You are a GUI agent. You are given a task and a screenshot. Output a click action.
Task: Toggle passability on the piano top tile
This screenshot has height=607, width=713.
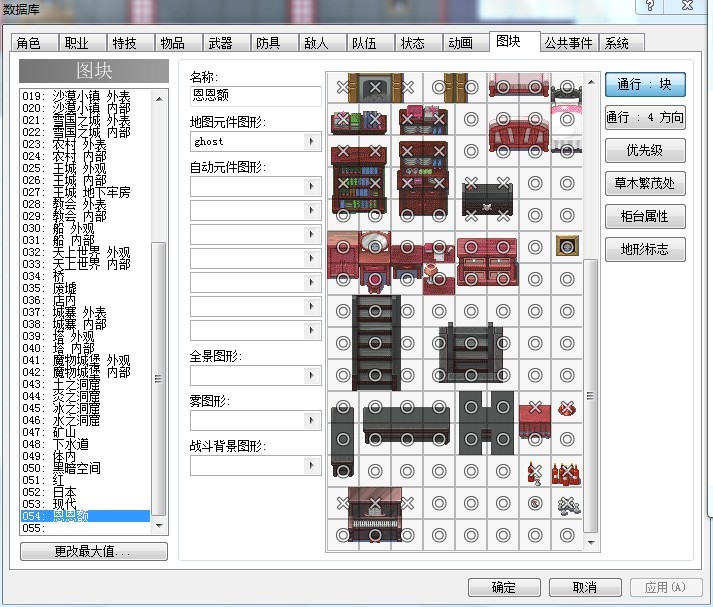coord(375,503)
